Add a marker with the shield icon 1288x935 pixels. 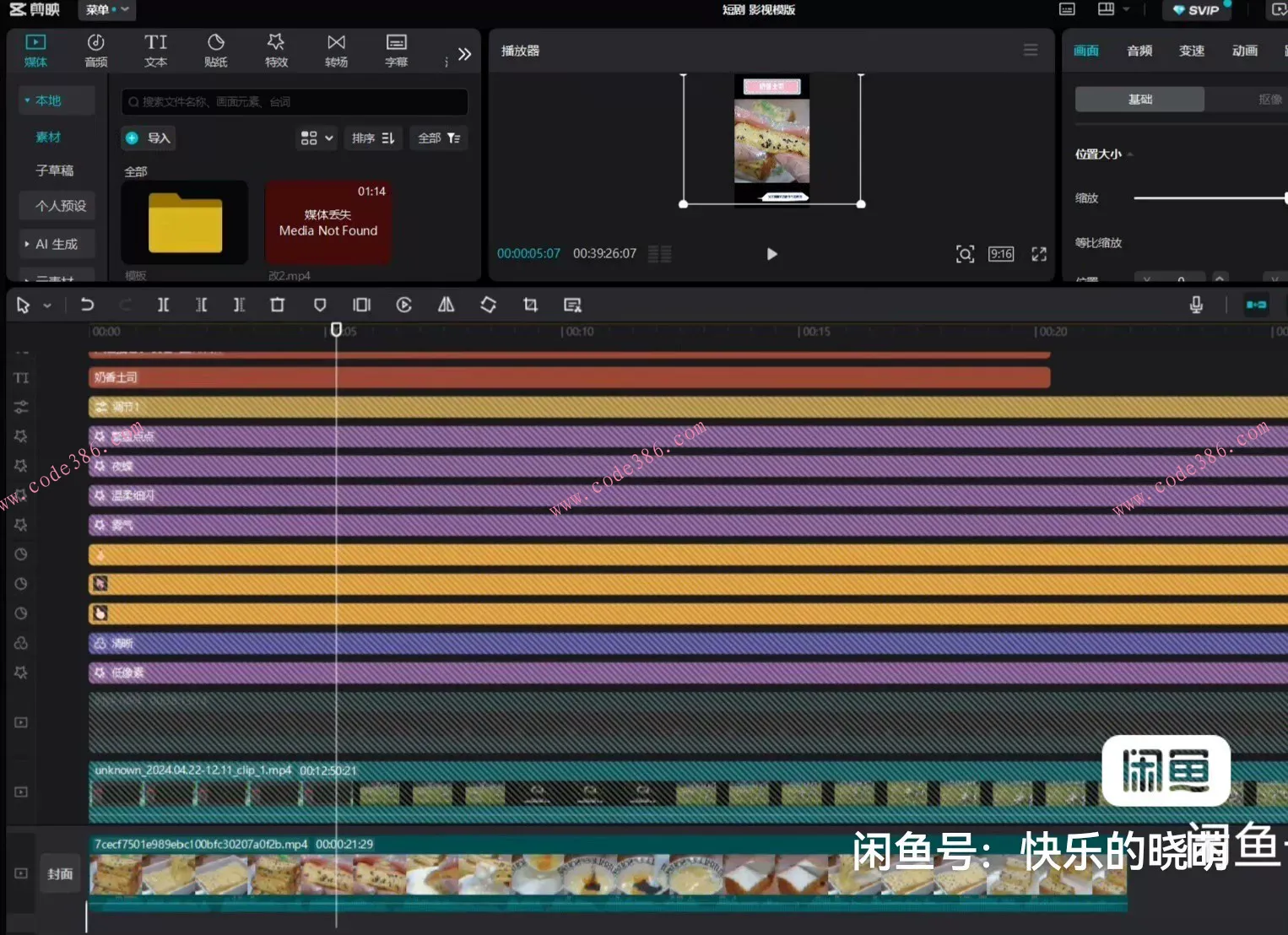[x=320, y=305]
